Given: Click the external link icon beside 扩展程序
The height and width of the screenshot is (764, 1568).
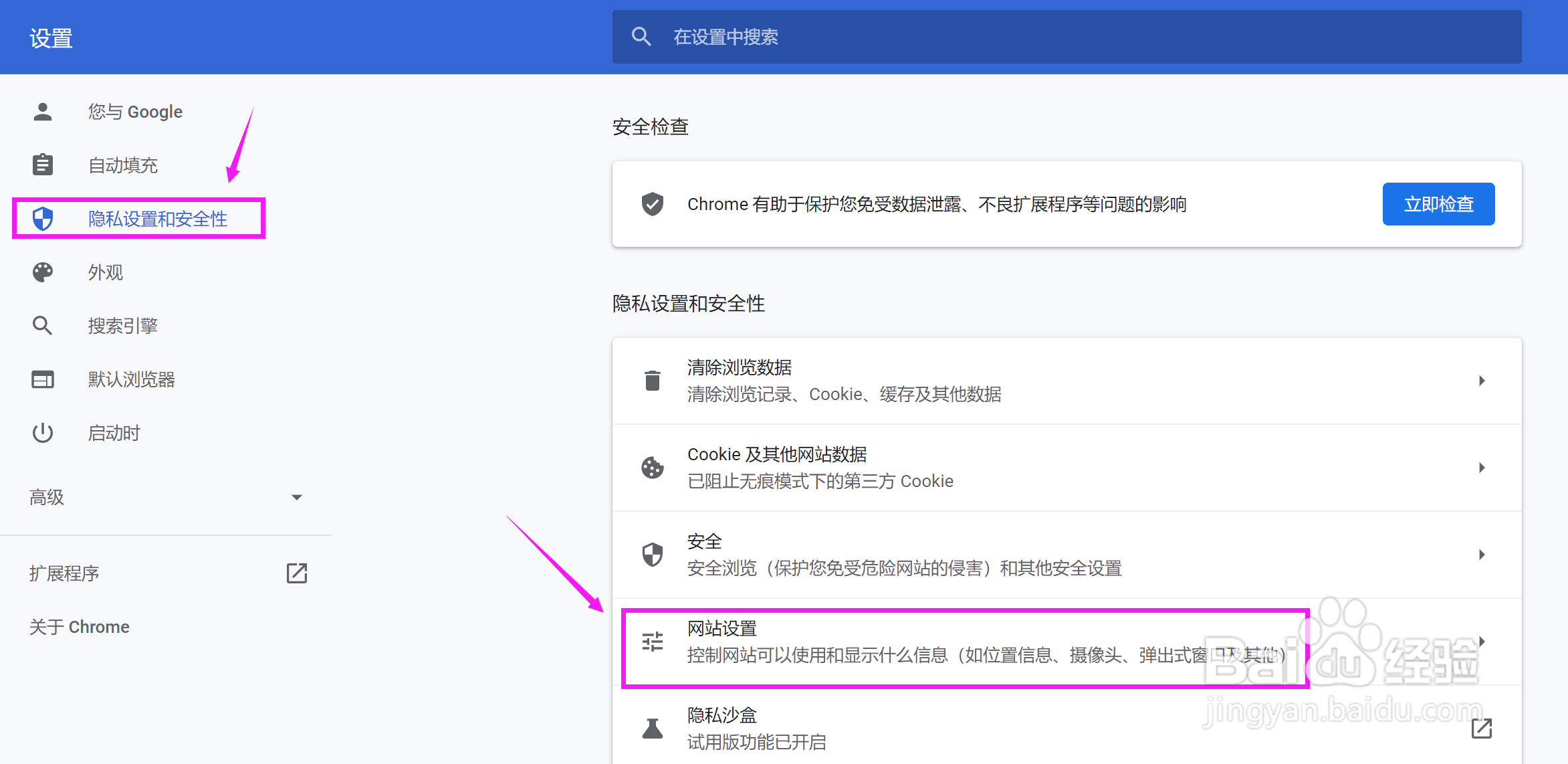Looking at the screenshot, I should [297, 573].
